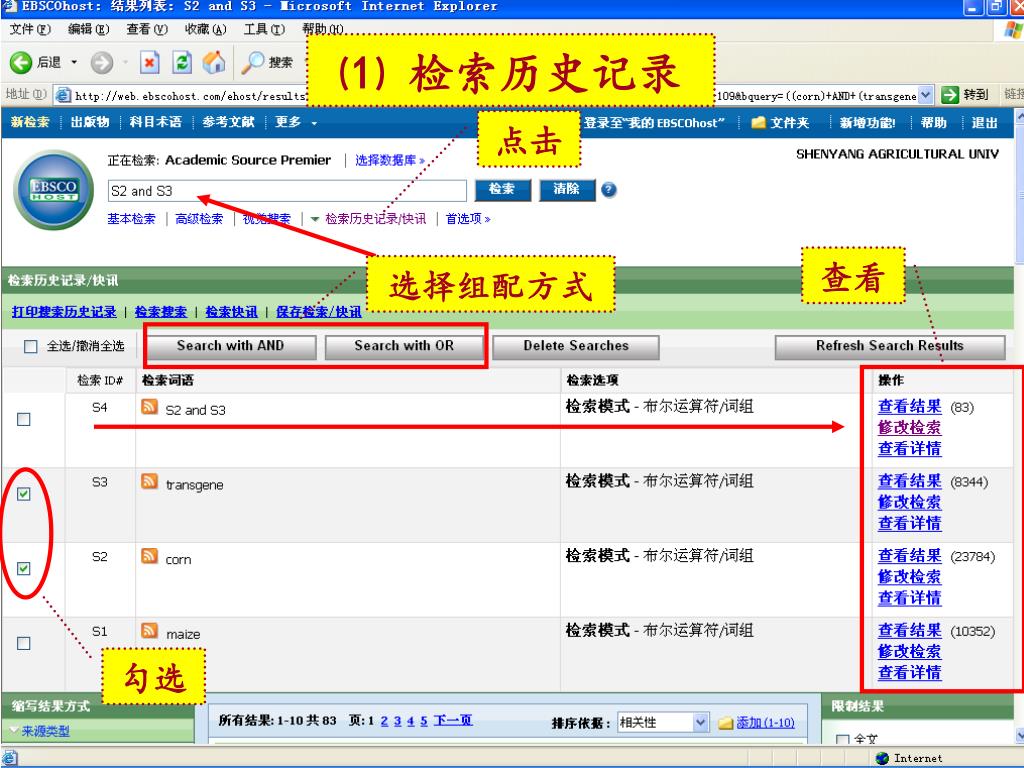Image resolution: width=1024 pixels, height=768 pixels.
Task: Uncheck the S2 corn checkbox
Action: tap(24, 568)
